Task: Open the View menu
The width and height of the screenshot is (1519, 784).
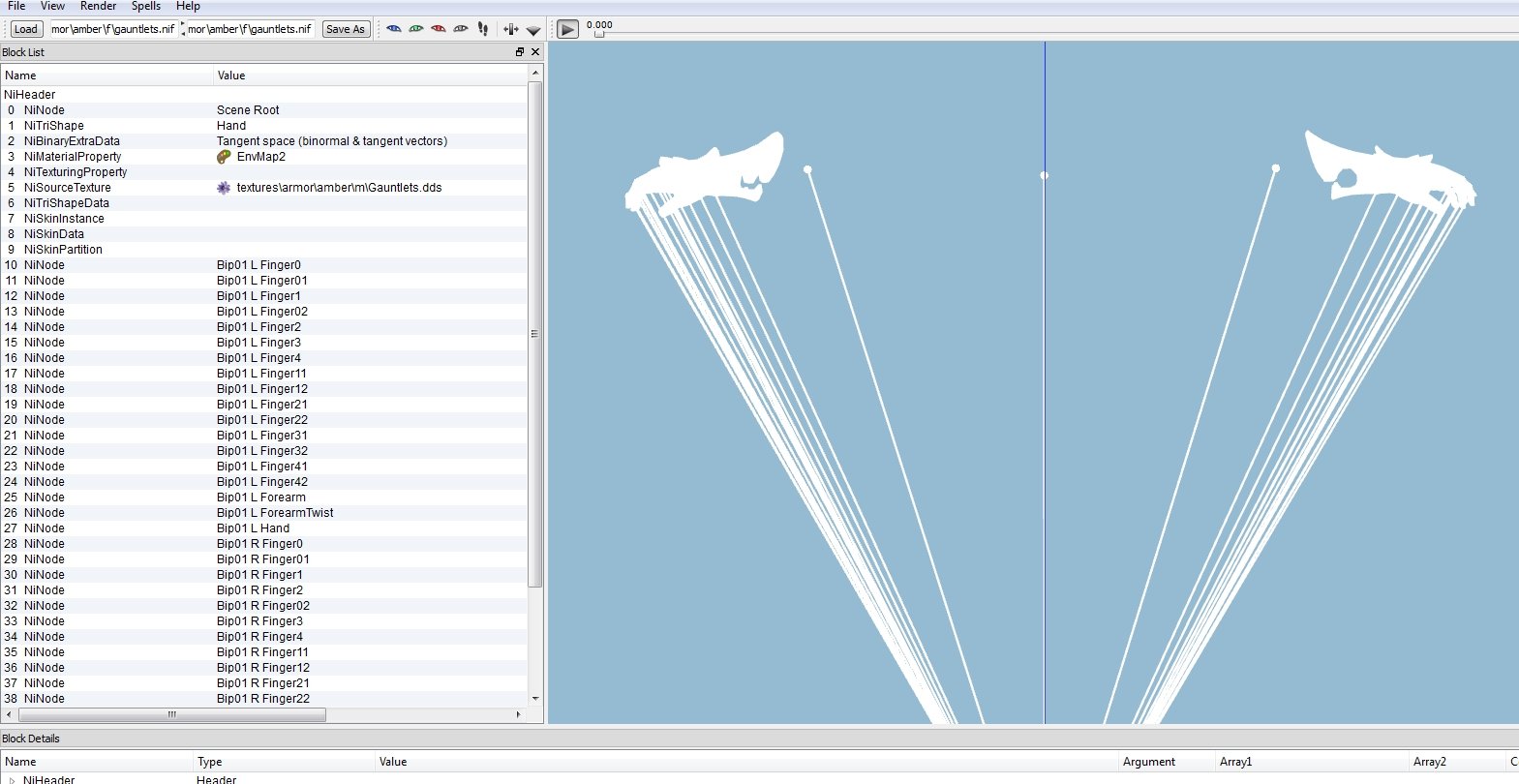Action: click(x=52, y=6)
